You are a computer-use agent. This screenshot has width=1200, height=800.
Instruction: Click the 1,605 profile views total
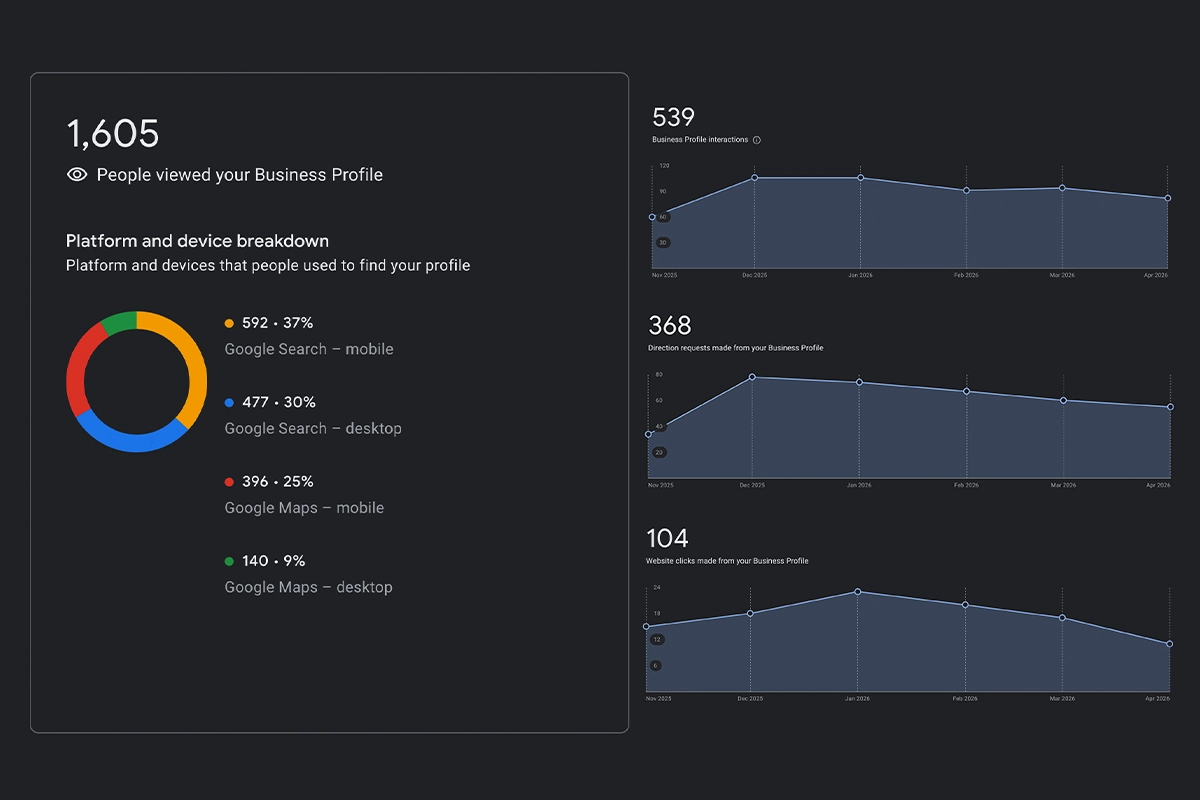click(113, 134)
